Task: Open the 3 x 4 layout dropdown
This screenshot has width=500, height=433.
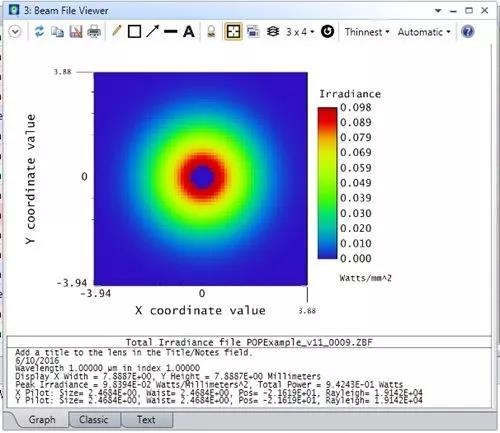Action: pyautogui.click(x=300, y=32)
